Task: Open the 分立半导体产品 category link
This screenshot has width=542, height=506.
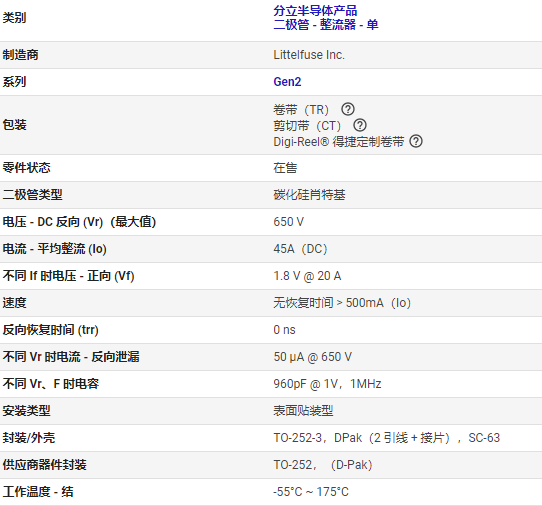Action: (x=315, y=11)
